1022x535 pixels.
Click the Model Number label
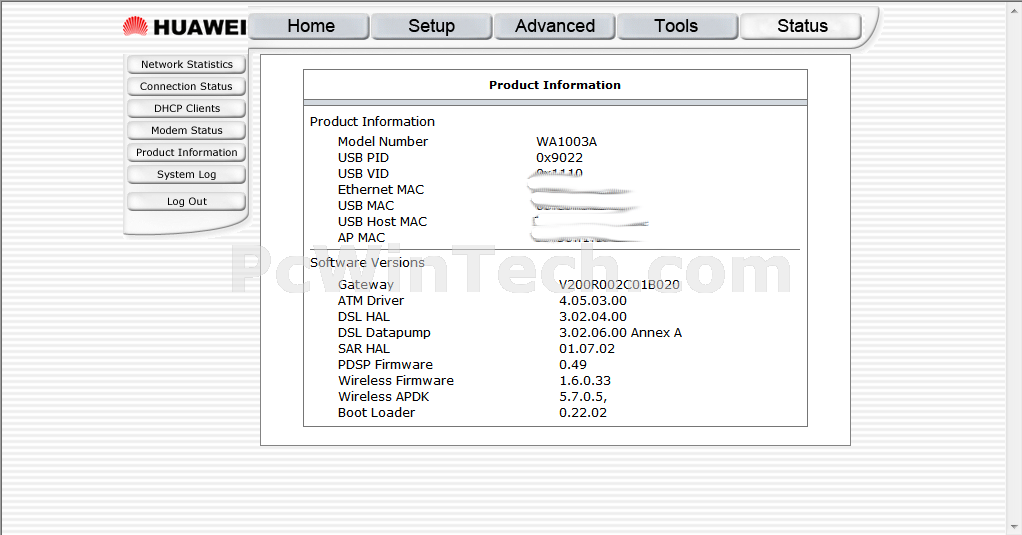point(383,141)
